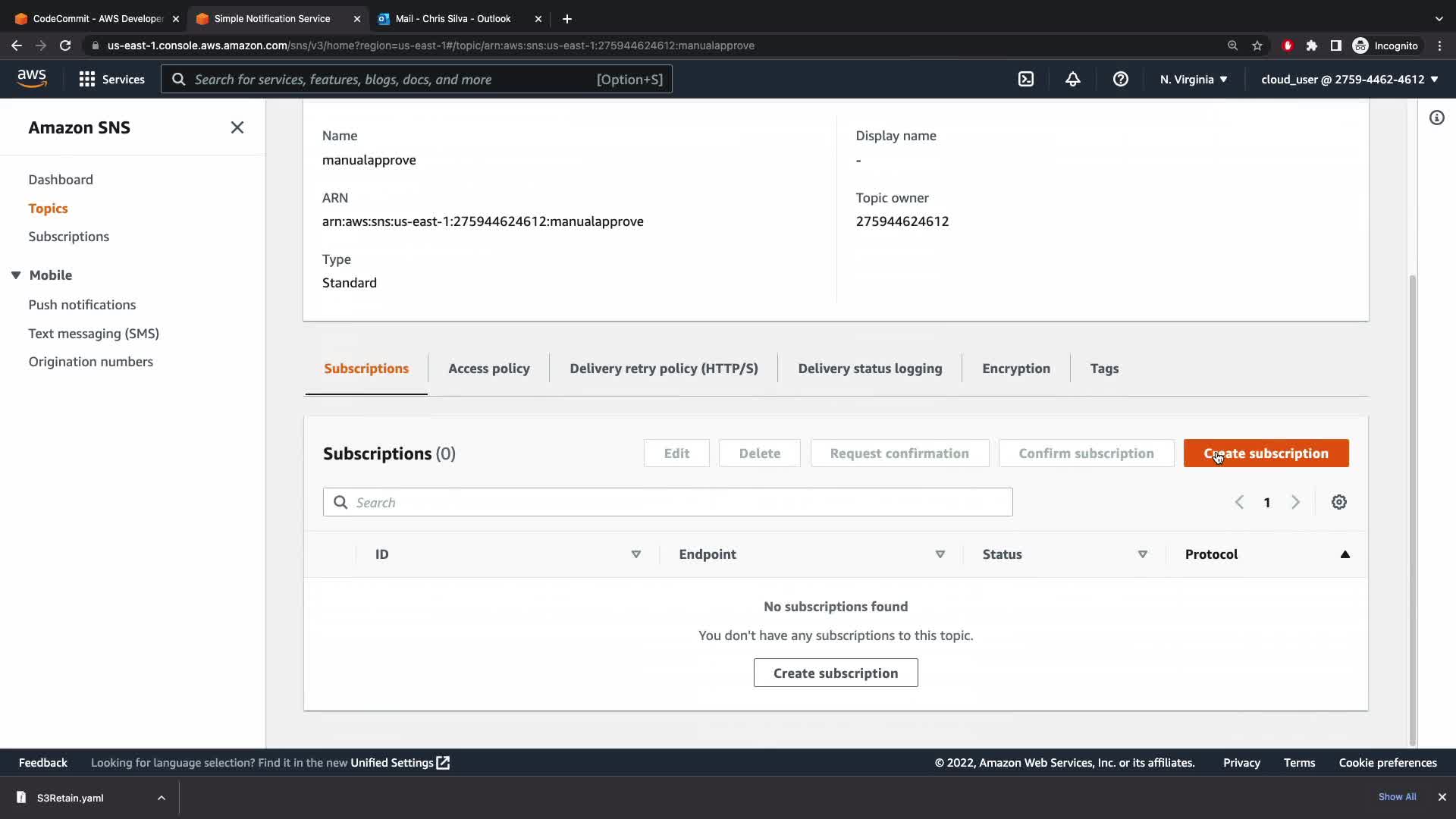
Task: Click the info panel icon
Action: (1436, 118)
